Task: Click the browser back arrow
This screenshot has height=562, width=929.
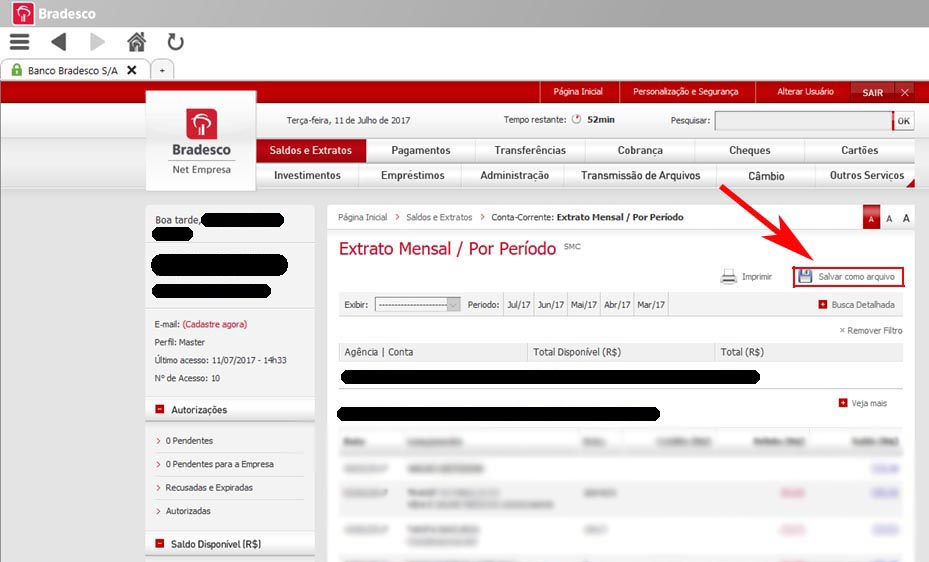Action: pos(58,42)
